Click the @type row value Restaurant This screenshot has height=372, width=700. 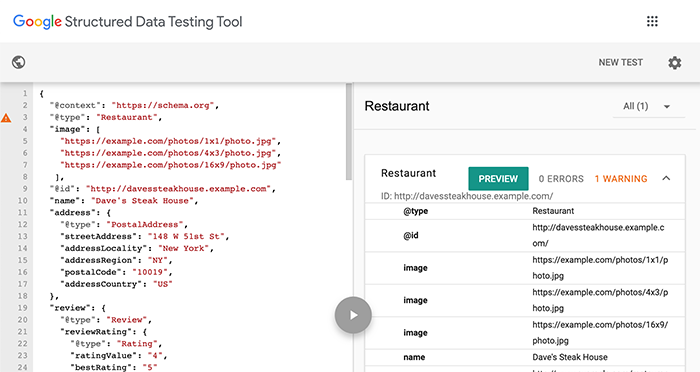(x=553, y=211)
